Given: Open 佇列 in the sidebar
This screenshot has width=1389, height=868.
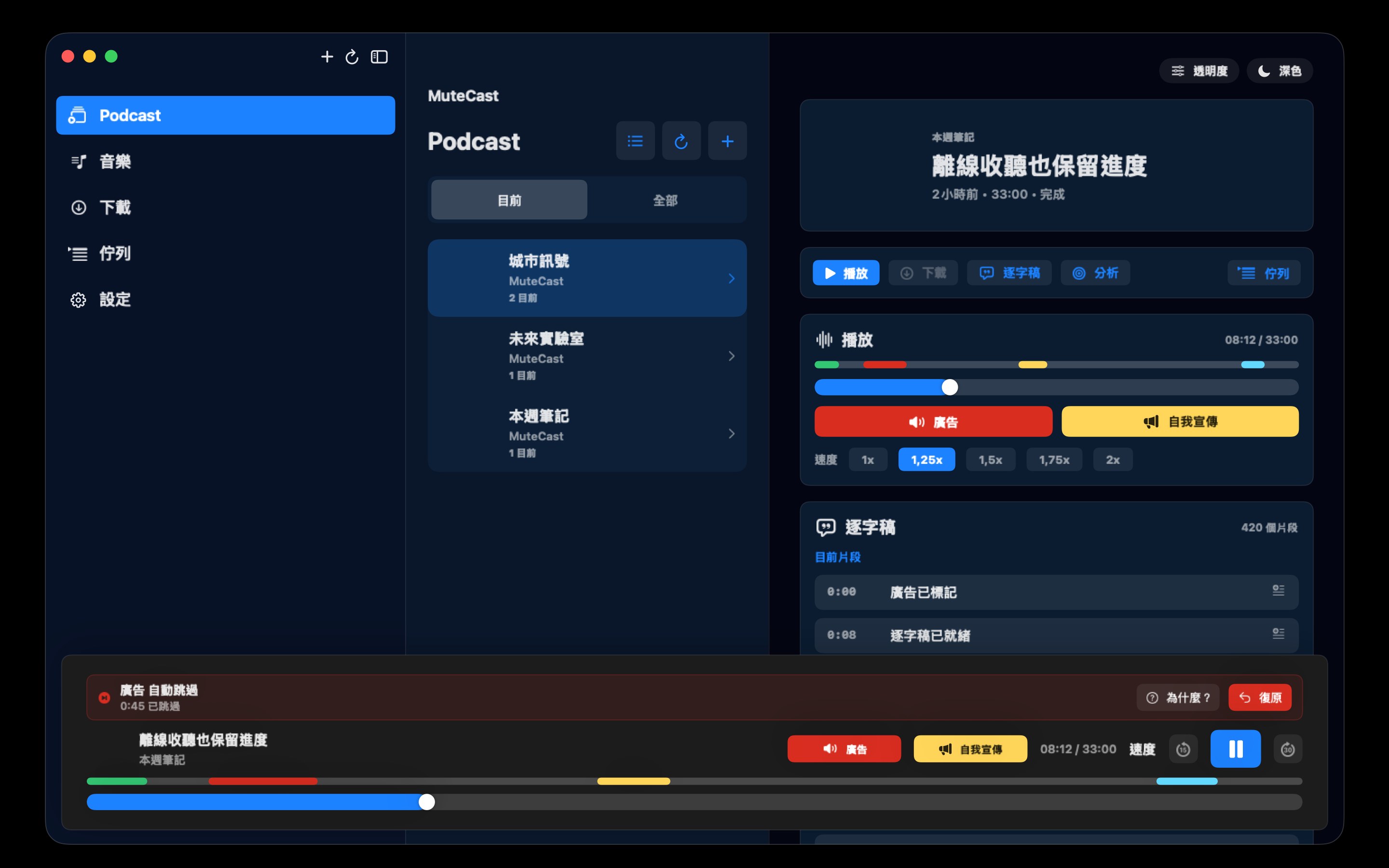Looking at the screenshot, I should click(x=226, y=253).
